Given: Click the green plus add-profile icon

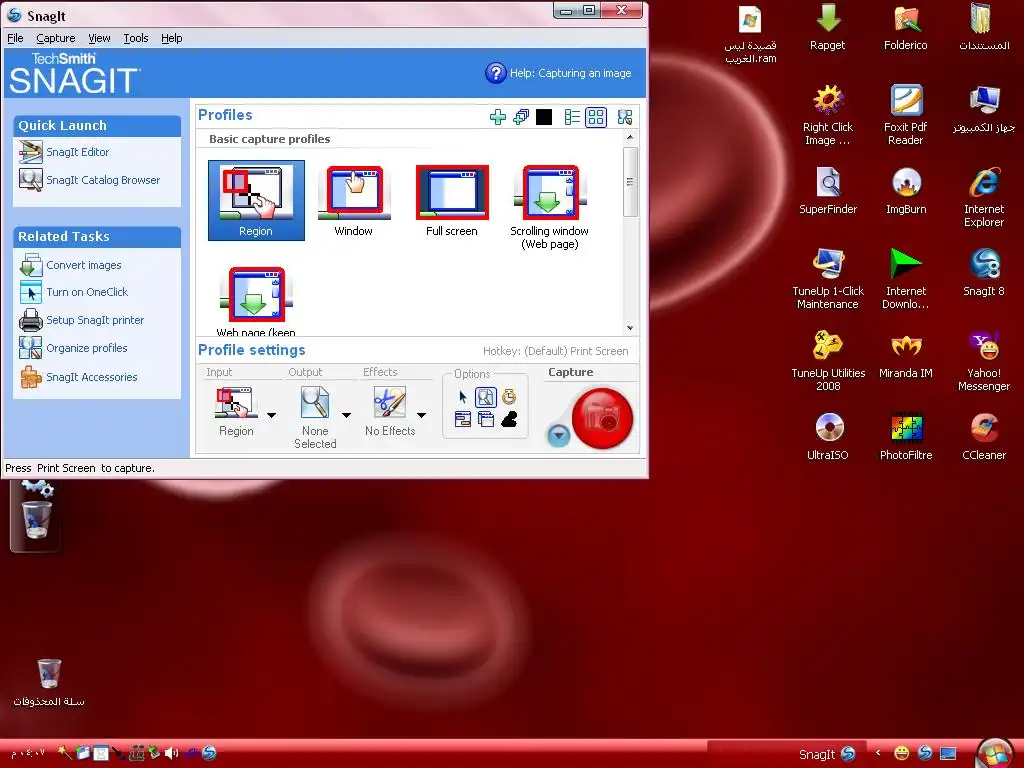Looking at the screenshot, I should tap(498, 117).
